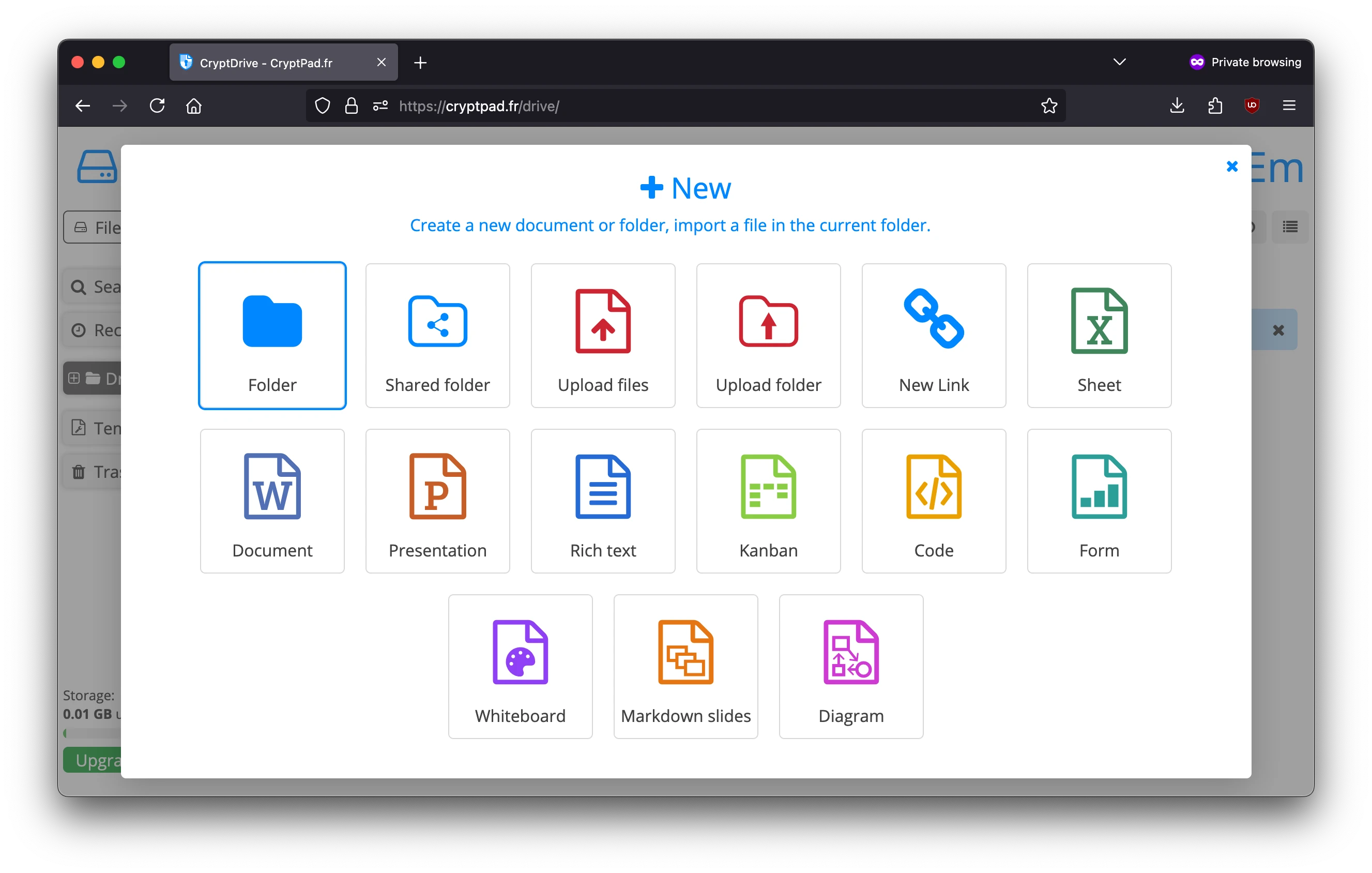Start a new Kanban board
This screenshot has width=1372, height=873.
(768, 500)
